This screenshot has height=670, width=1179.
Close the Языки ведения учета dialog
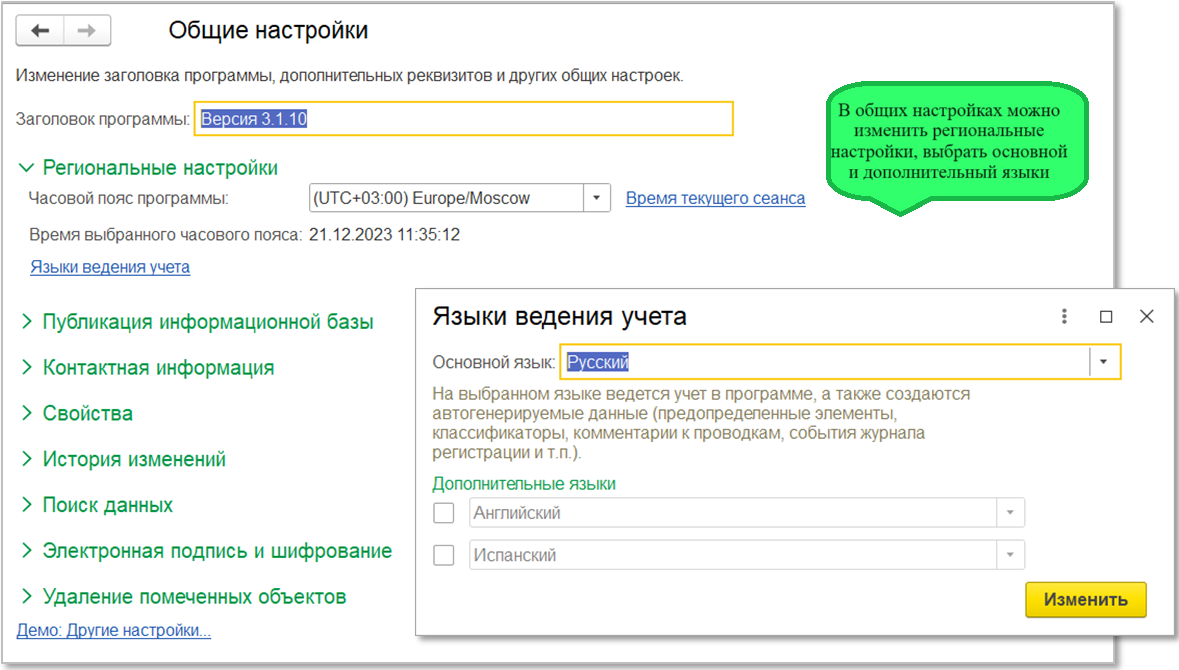click(1147, 316)
